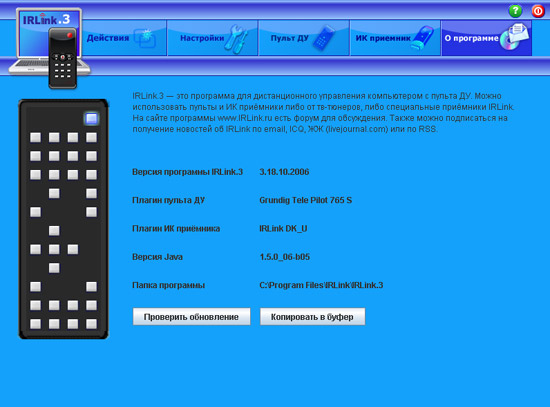Click the Копировать в буфер button
The width and height of the screenshot is (550, 407).
[313, 316]
